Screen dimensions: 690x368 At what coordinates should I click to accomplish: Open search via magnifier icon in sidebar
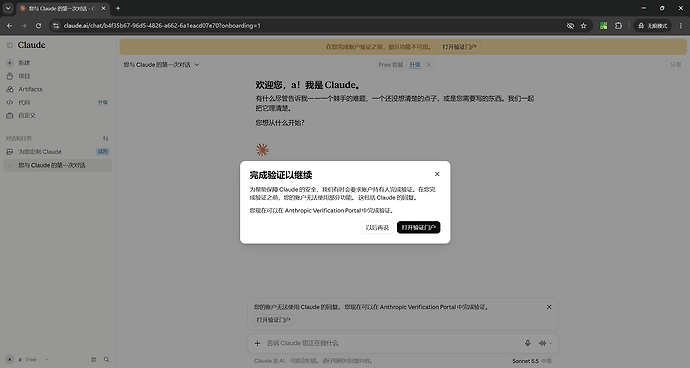coord(106,360)
